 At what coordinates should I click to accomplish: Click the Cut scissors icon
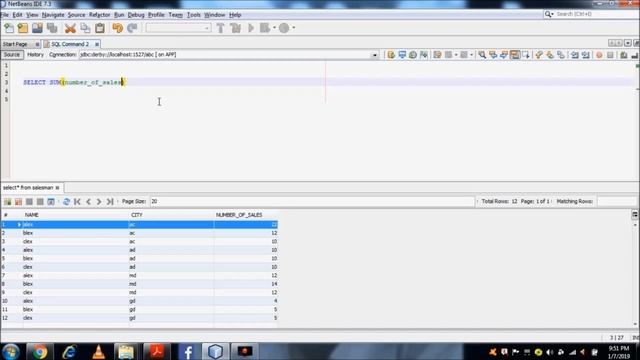70,28
